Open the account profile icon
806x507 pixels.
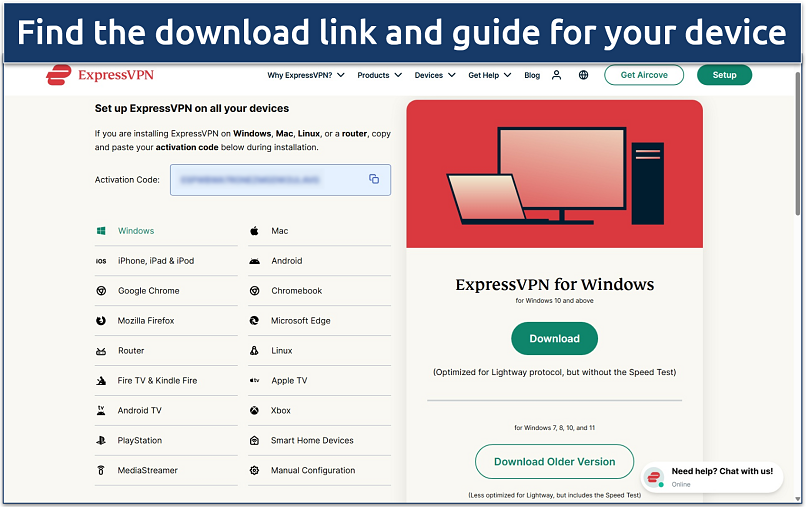tap(556, 75)
